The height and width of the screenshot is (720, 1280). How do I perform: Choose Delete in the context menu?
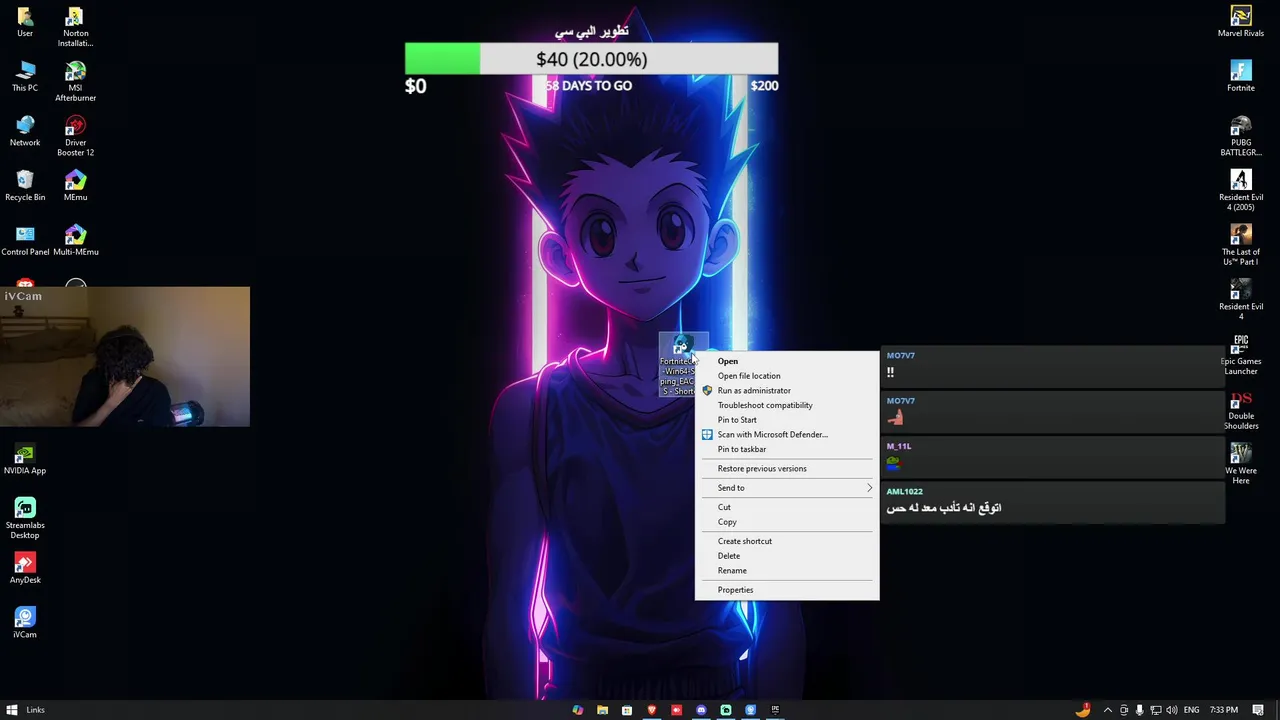[x=787, y=556]
